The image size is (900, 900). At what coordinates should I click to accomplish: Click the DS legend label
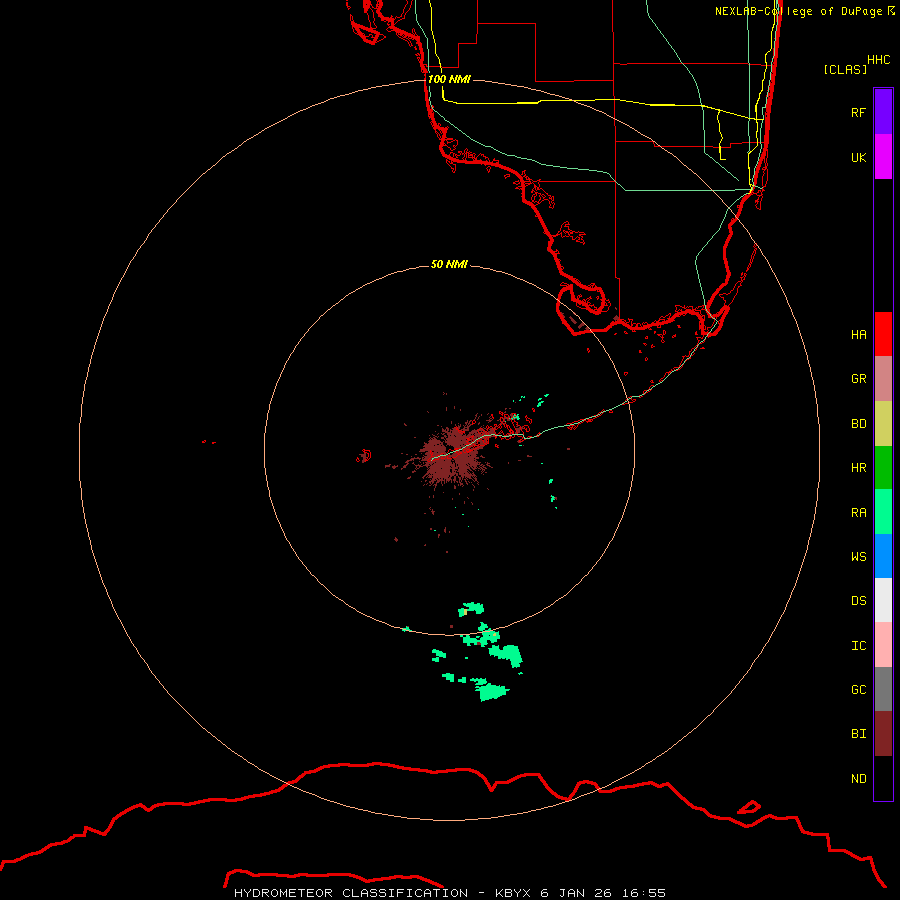click(858, 601)
